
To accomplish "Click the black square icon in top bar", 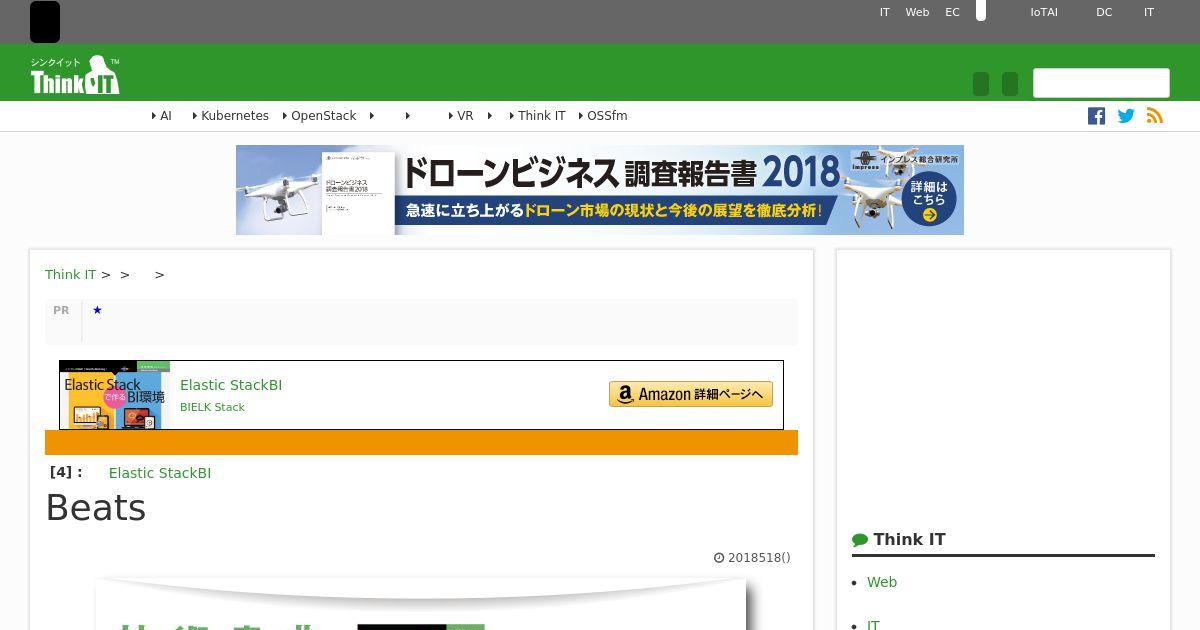I will [45, 22].
